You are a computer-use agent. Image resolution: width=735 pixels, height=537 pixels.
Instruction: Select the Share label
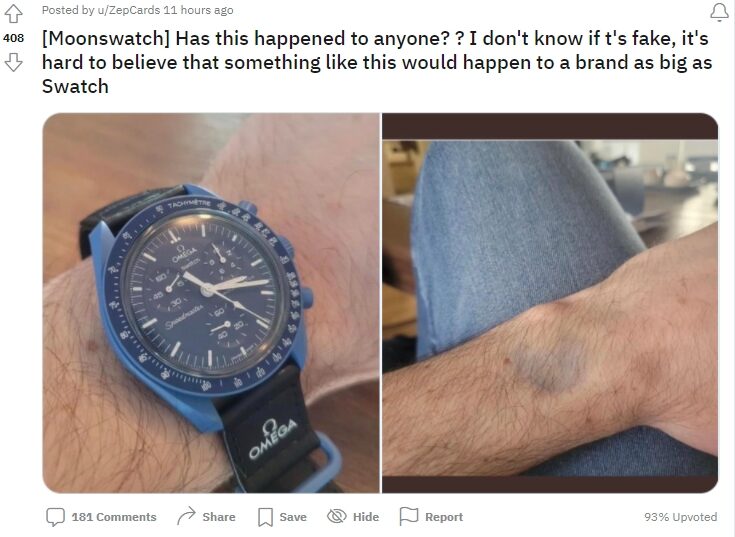point(219,517)
